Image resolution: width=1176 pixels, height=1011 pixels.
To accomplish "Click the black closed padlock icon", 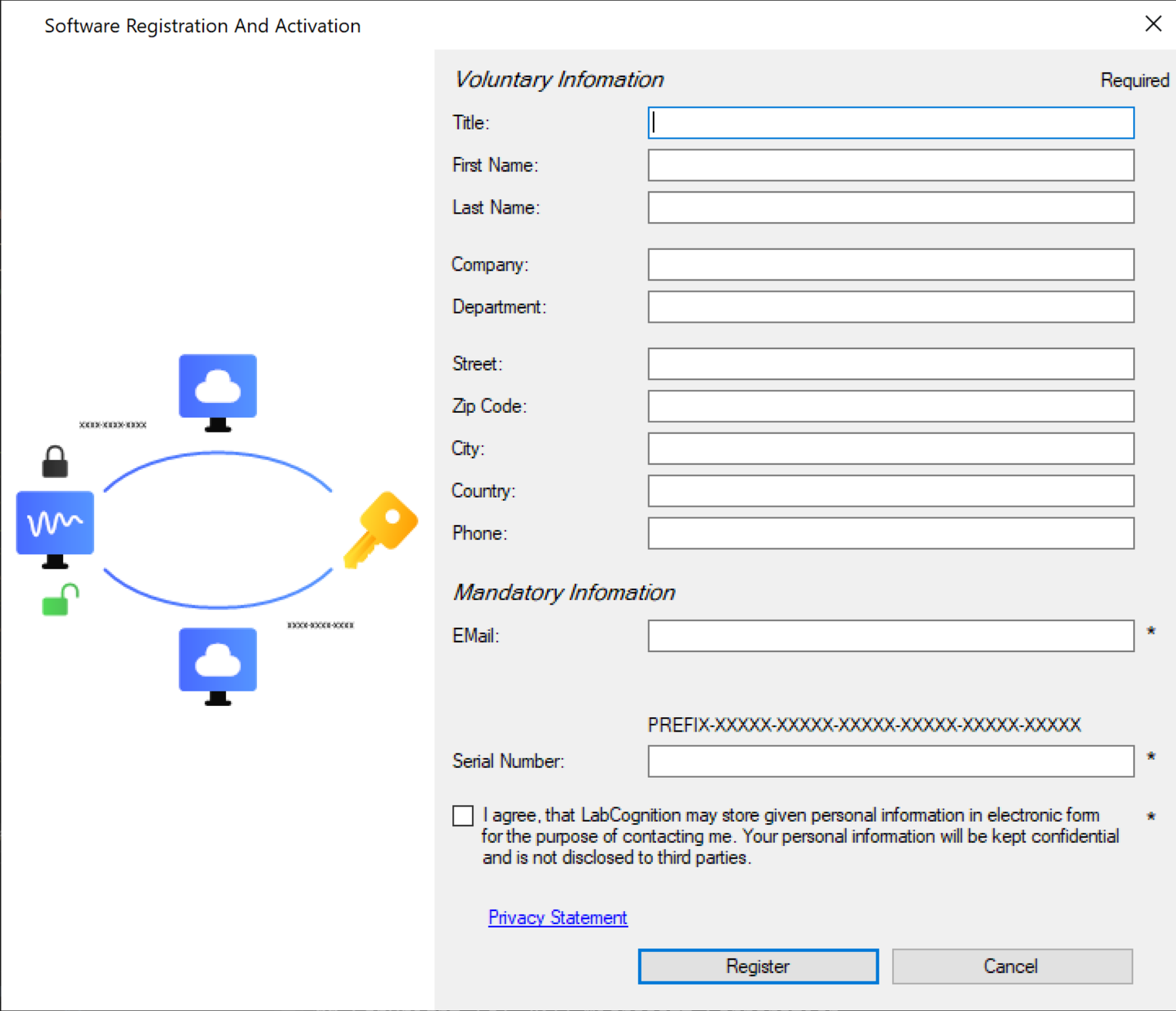I will tap(55, 461).
